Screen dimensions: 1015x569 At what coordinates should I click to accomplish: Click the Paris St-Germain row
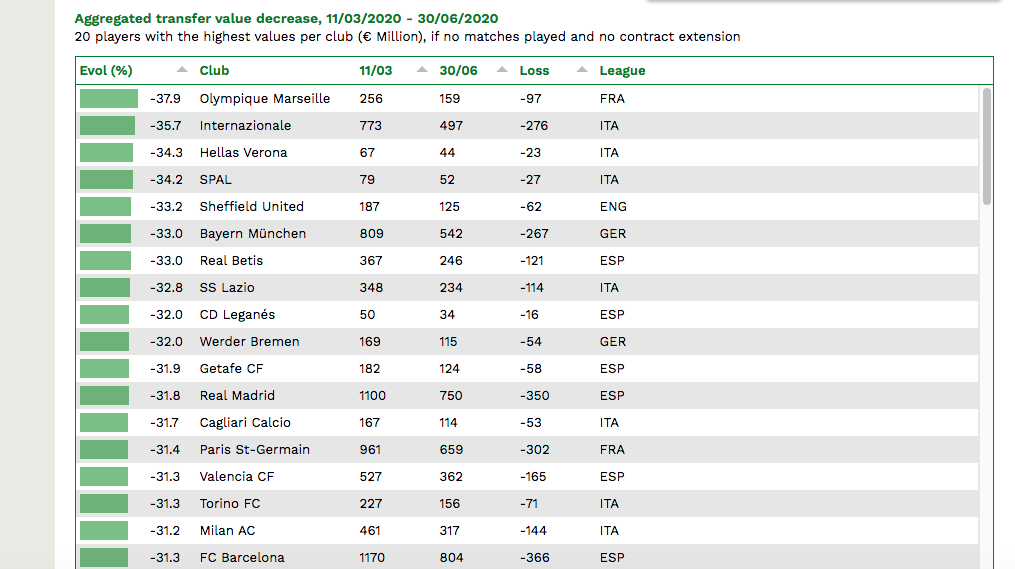tap(528, 449)
